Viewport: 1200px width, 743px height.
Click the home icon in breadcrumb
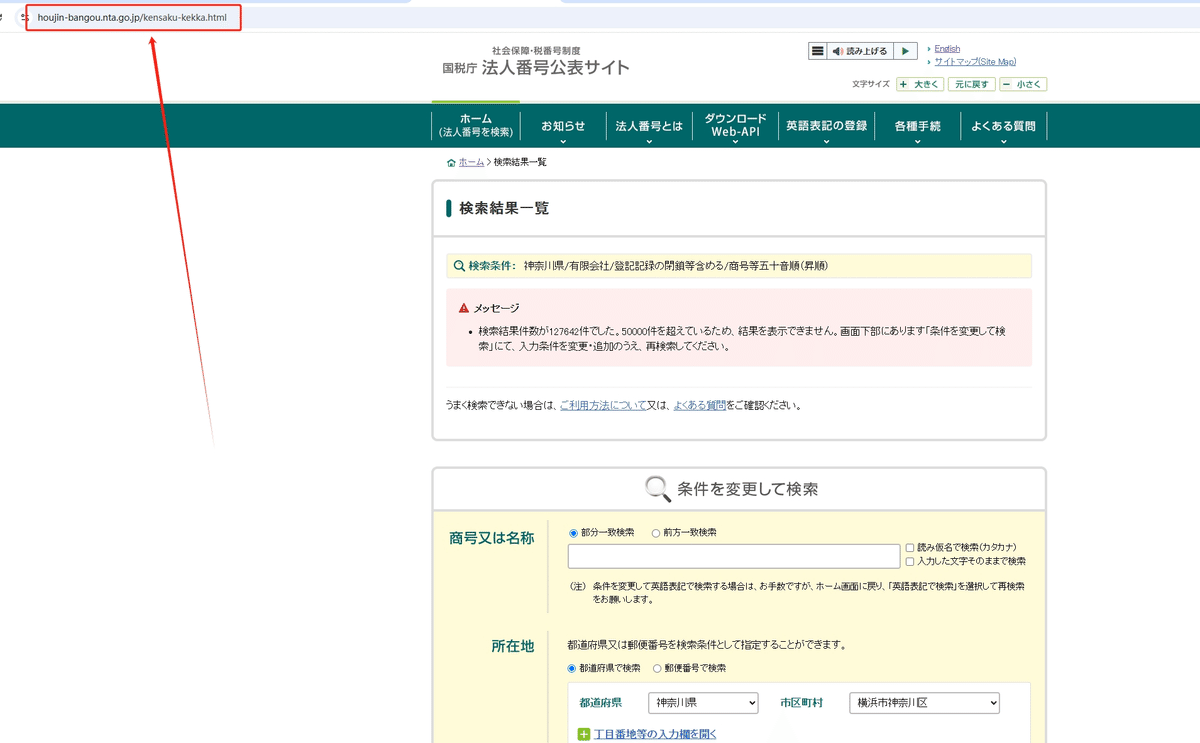coord(451,162)
